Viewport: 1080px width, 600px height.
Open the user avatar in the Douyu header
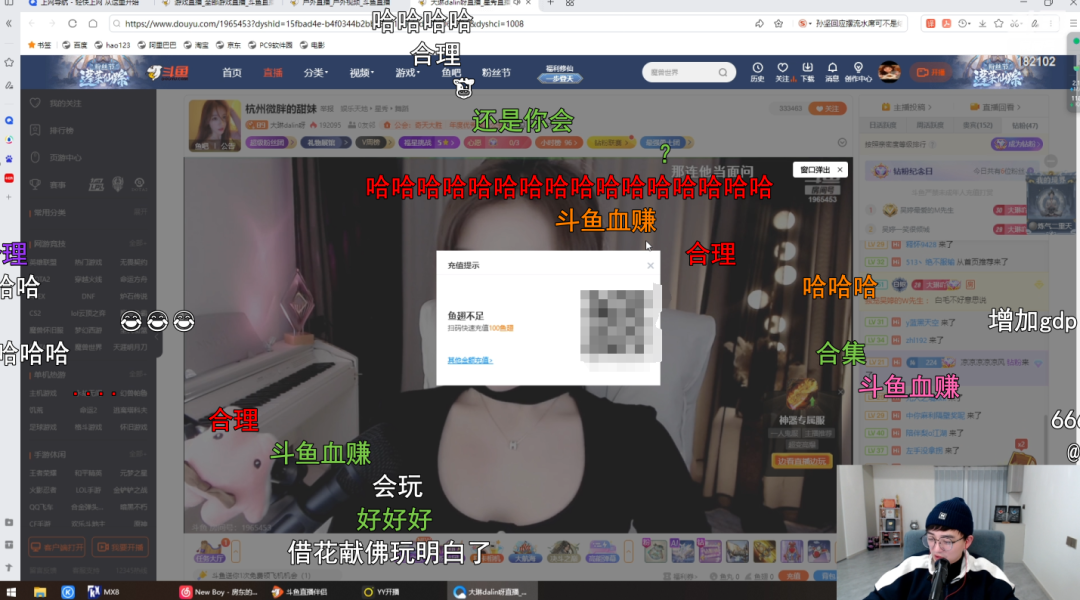[889, 72]
